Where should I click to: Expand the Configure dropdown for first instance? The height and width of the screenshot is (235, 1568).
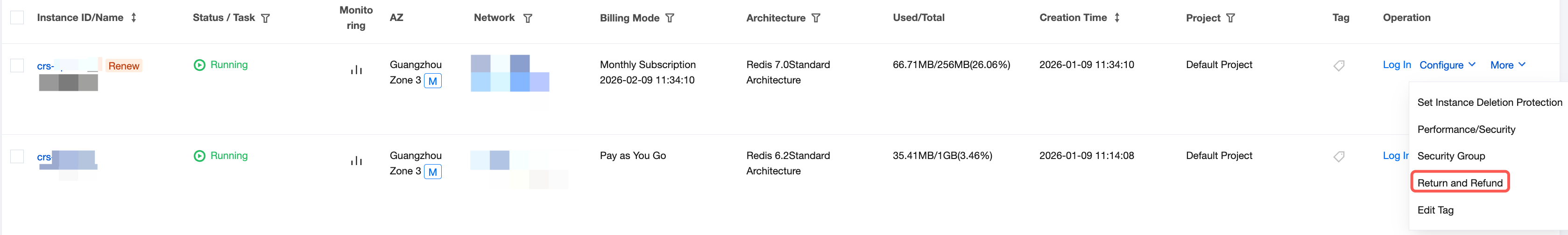(x=1447, y=65)
